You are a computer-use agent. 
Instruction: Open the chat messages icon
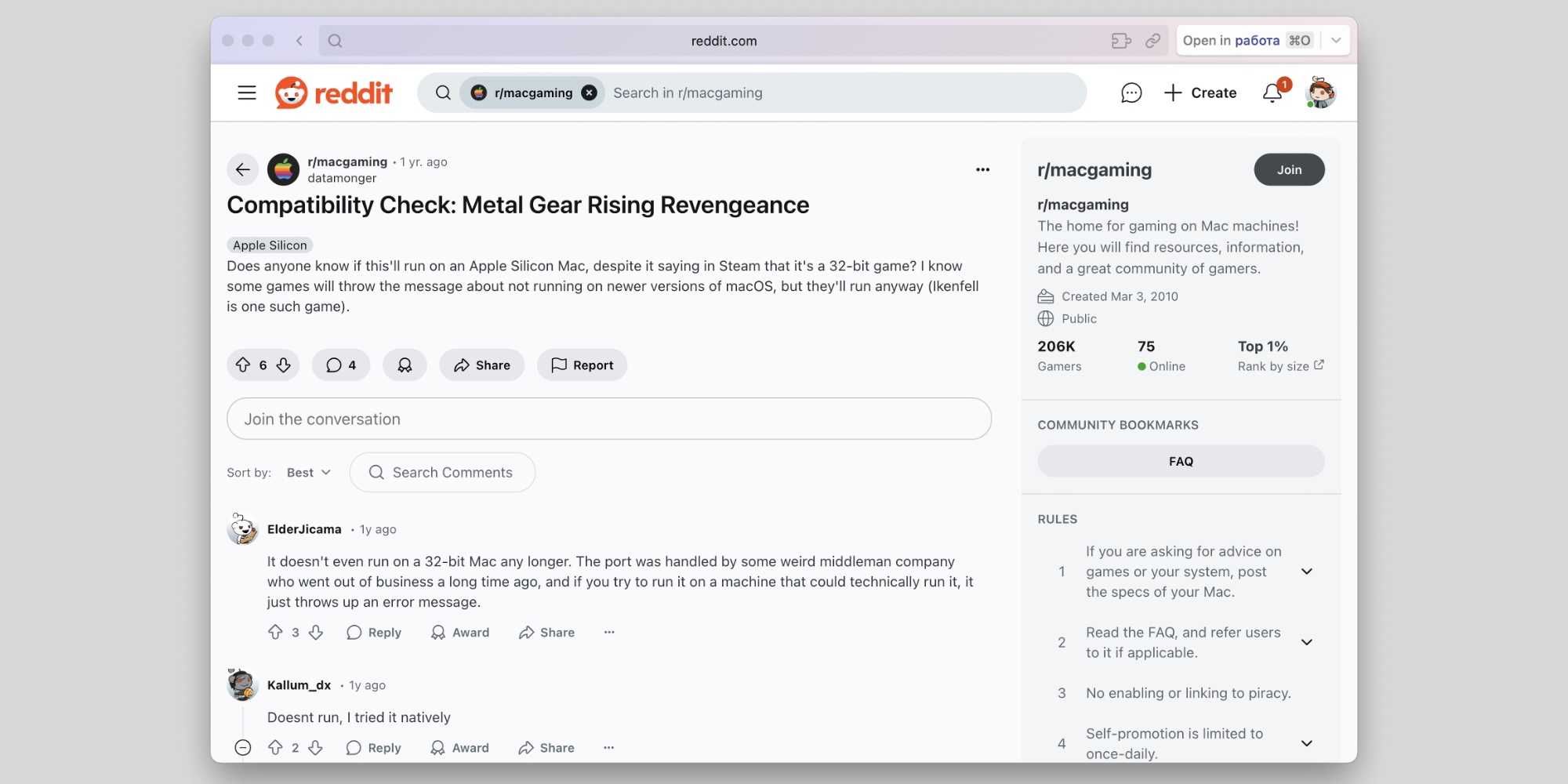(x=1131, y=93)
